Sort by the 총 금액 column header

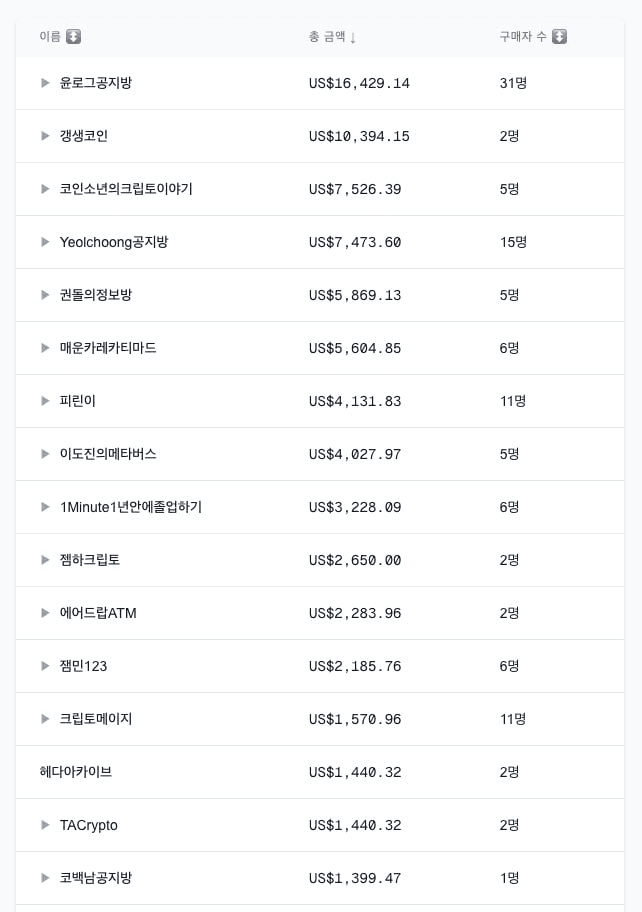(x=327, y=37)
